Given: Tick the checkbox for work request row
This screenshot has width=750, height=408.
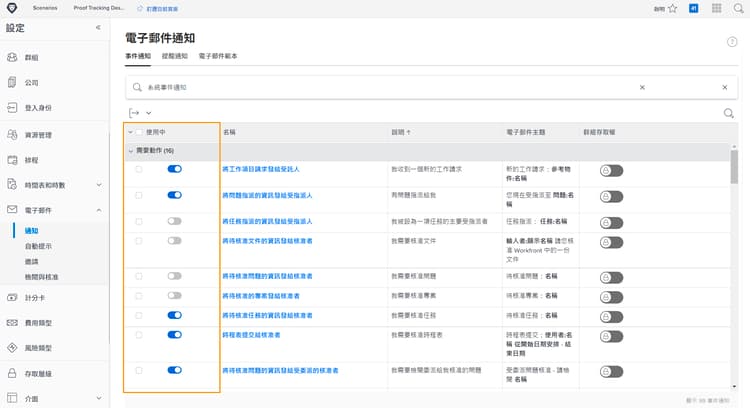Looking at the screenshot, I should (139, 169).
